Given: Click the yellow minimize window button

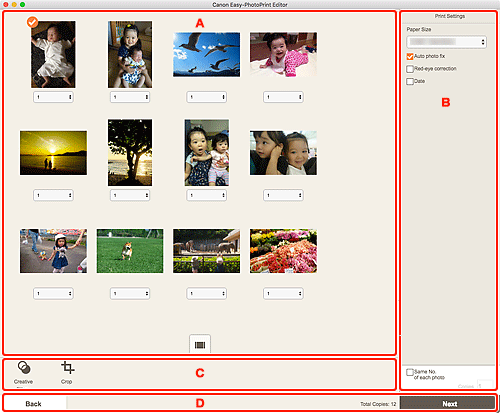Looking at the screenshot, I should [x=14, y=5].
